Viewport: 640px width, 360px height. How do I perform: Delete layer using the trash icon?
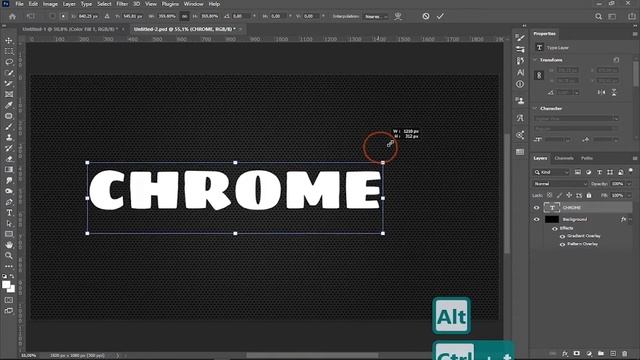point(624,353)
